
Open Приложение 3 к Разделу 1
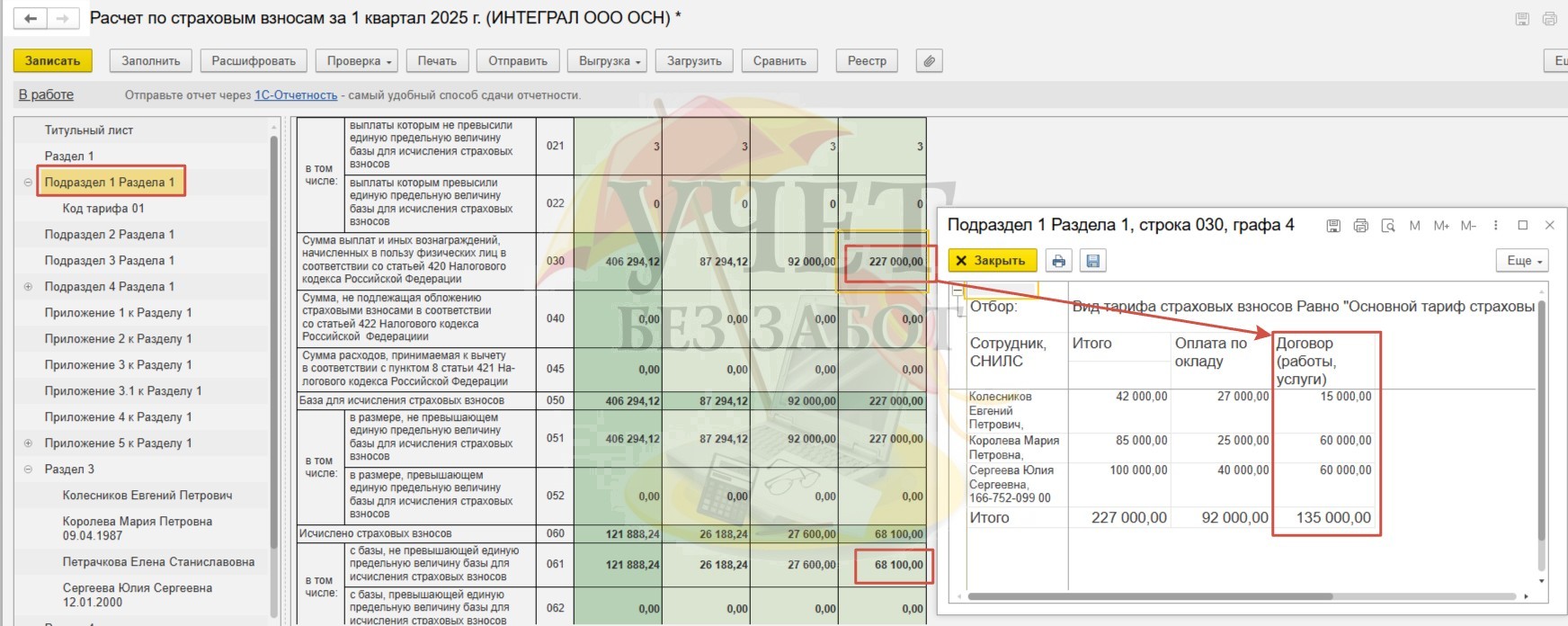click(x=119, y=365)
